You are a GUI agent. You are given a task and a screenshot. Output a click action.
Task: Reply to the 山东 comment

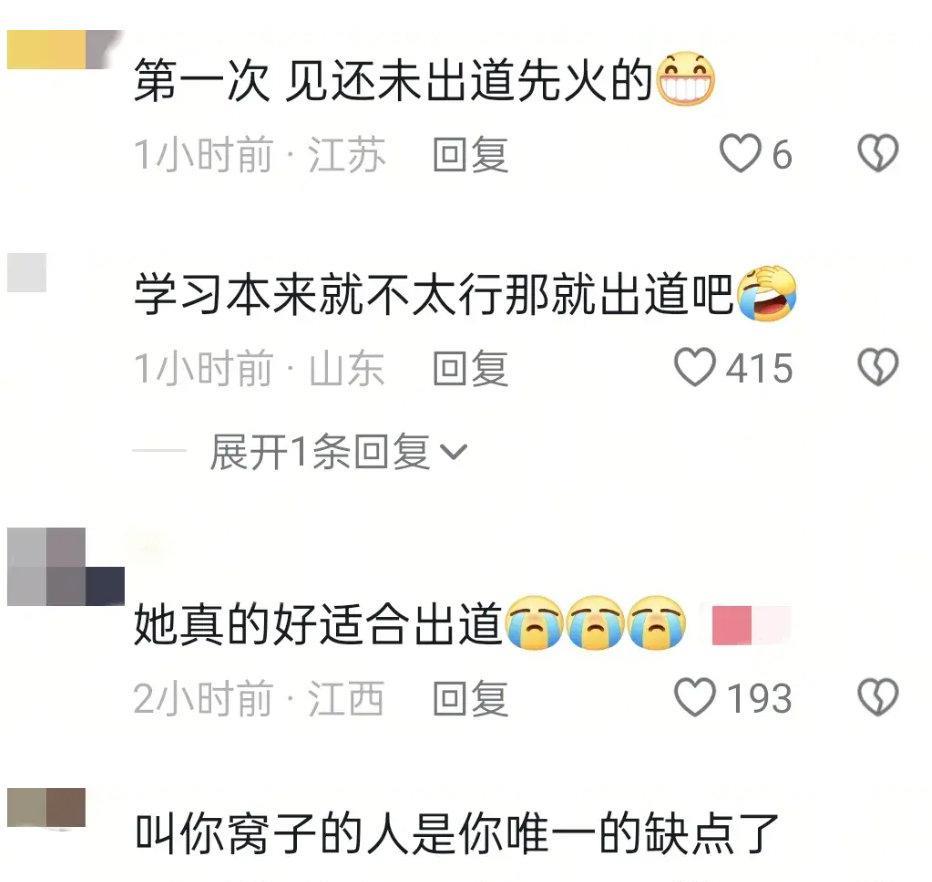[x=470, y=368]
